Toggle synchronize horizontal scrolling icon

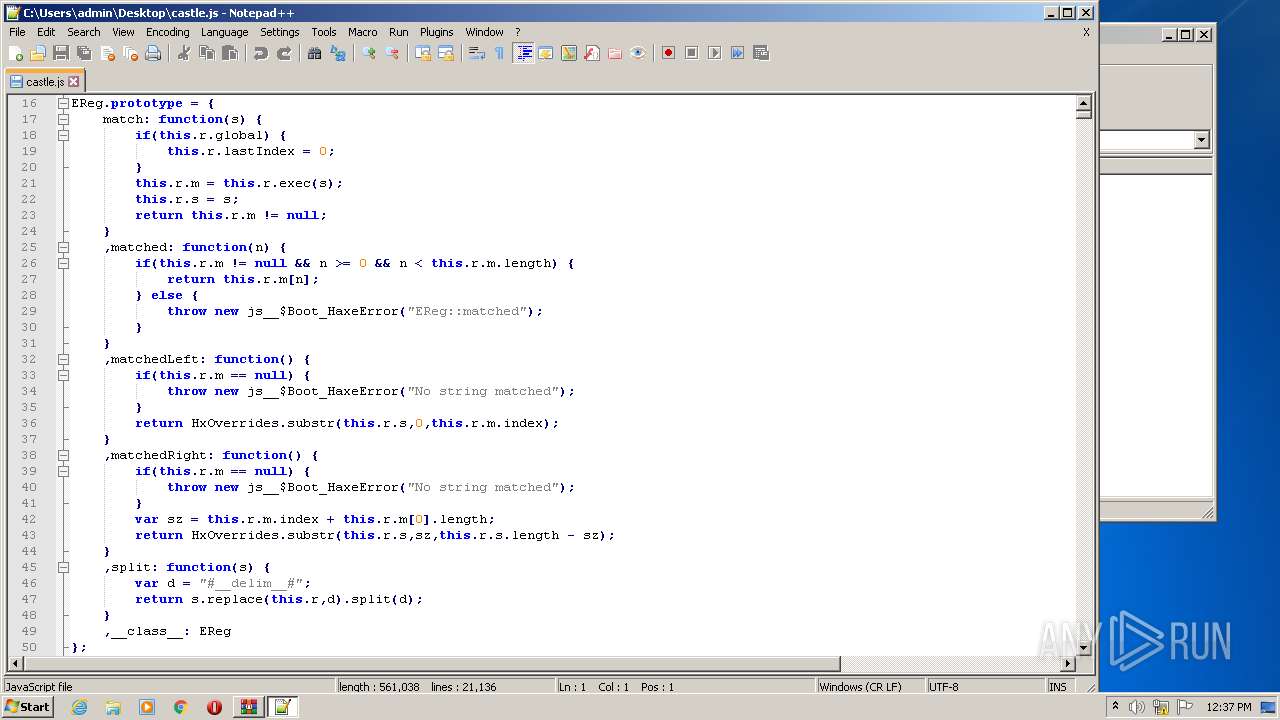click(x=446, y=53)
